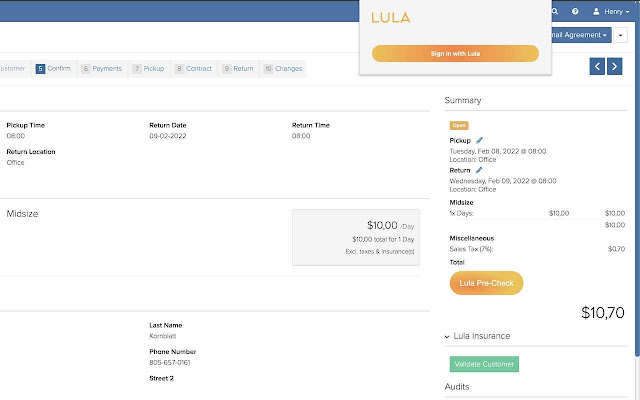Click the search magnifier icon in header

click(x=555, y=11)
